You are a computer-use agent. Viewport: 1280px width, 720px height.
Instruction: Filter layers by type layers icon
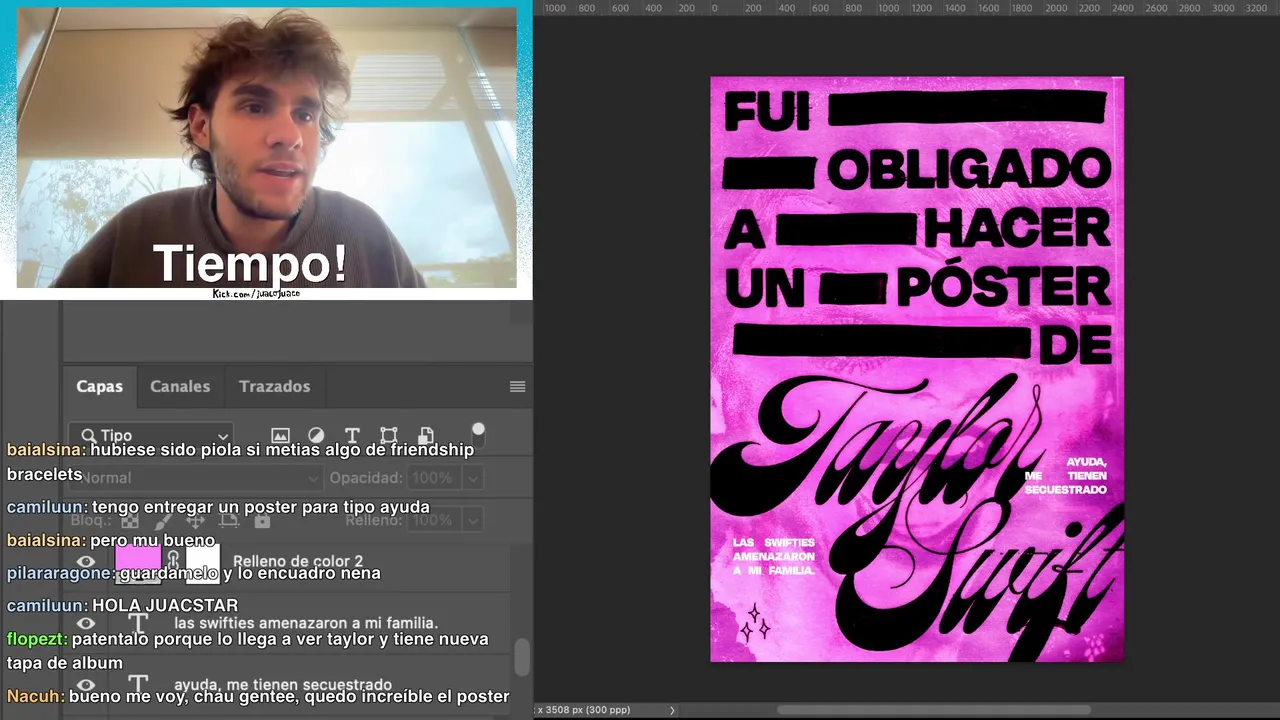coord(352,435)
